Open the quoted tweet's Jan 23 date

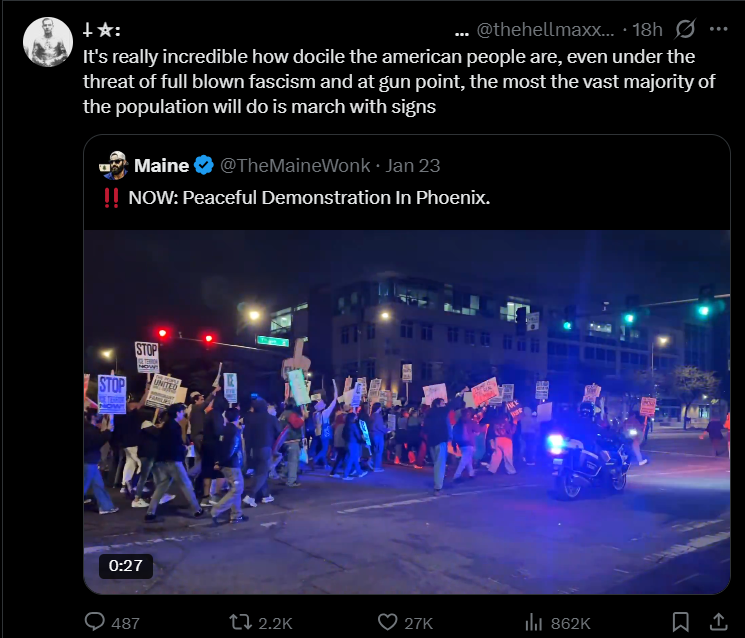(x=412, y=166)
